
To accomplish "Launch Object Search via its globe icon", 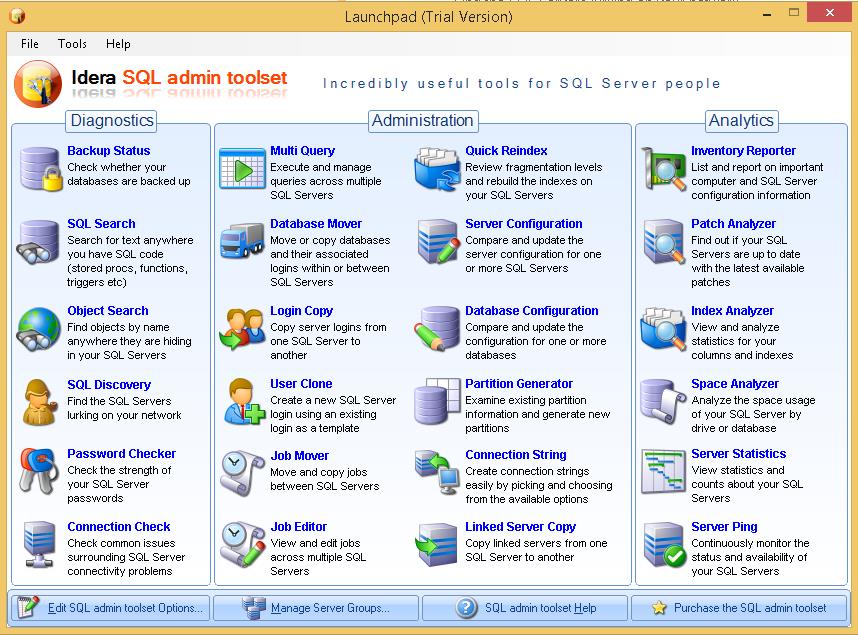I will (38, 329).
